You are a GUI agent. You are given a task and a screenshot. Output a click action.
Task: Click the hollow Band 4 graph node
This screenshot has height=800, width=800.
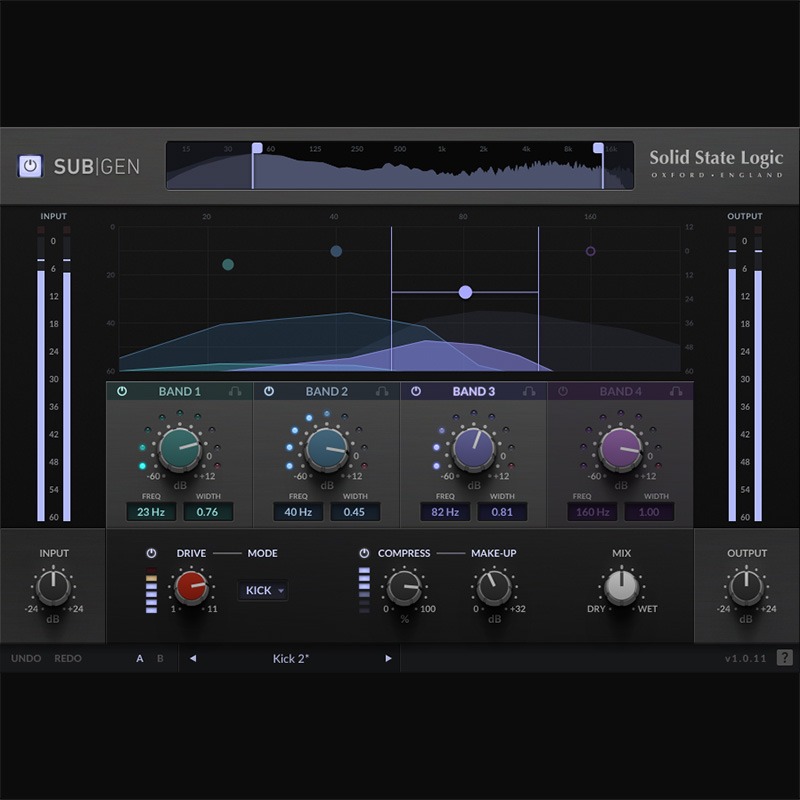(590, 251)
